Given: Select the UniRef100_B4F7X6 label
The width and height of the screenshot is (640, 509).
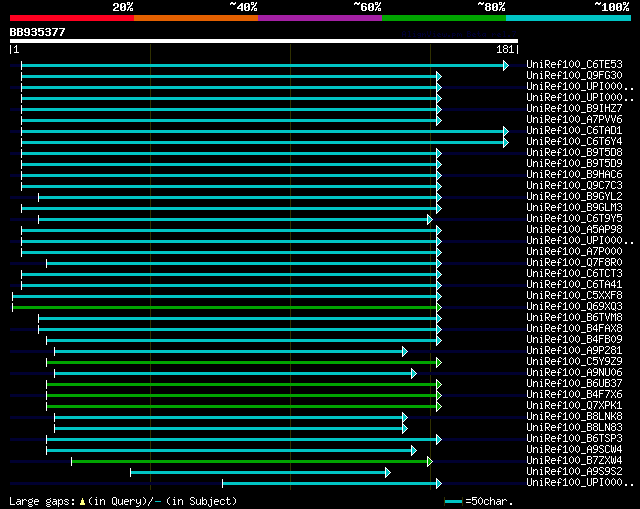Looking at the screenshot, I should (x=574, y=395).
